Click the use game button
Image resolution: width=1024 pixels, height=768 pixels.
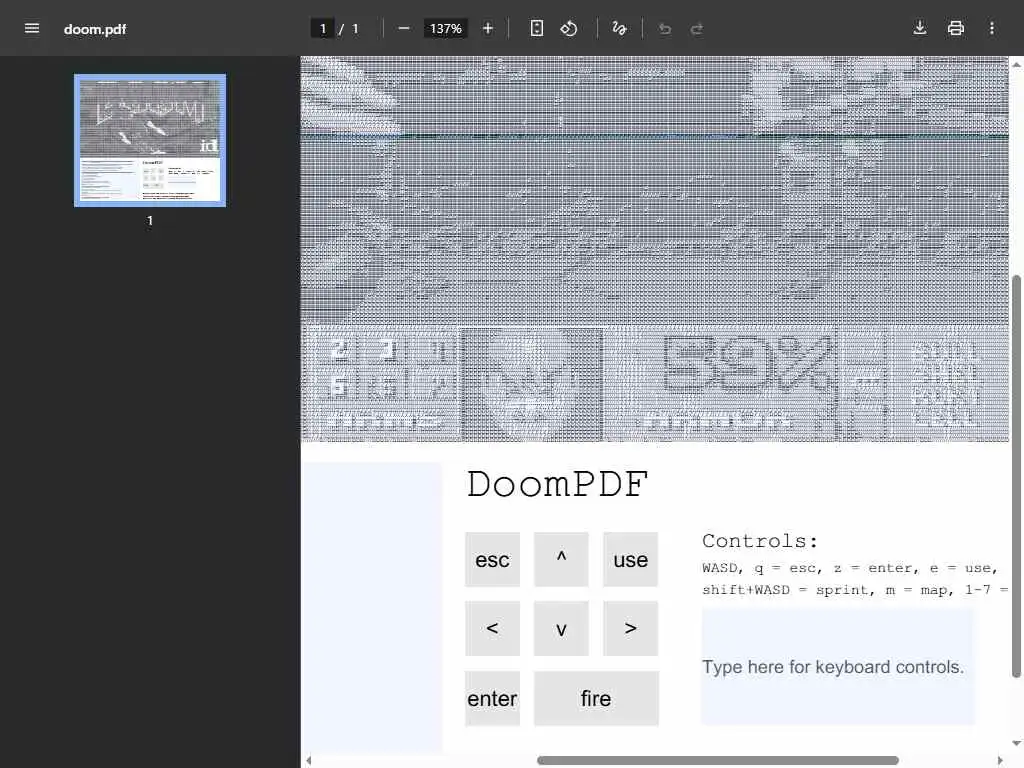pos(630,560)
